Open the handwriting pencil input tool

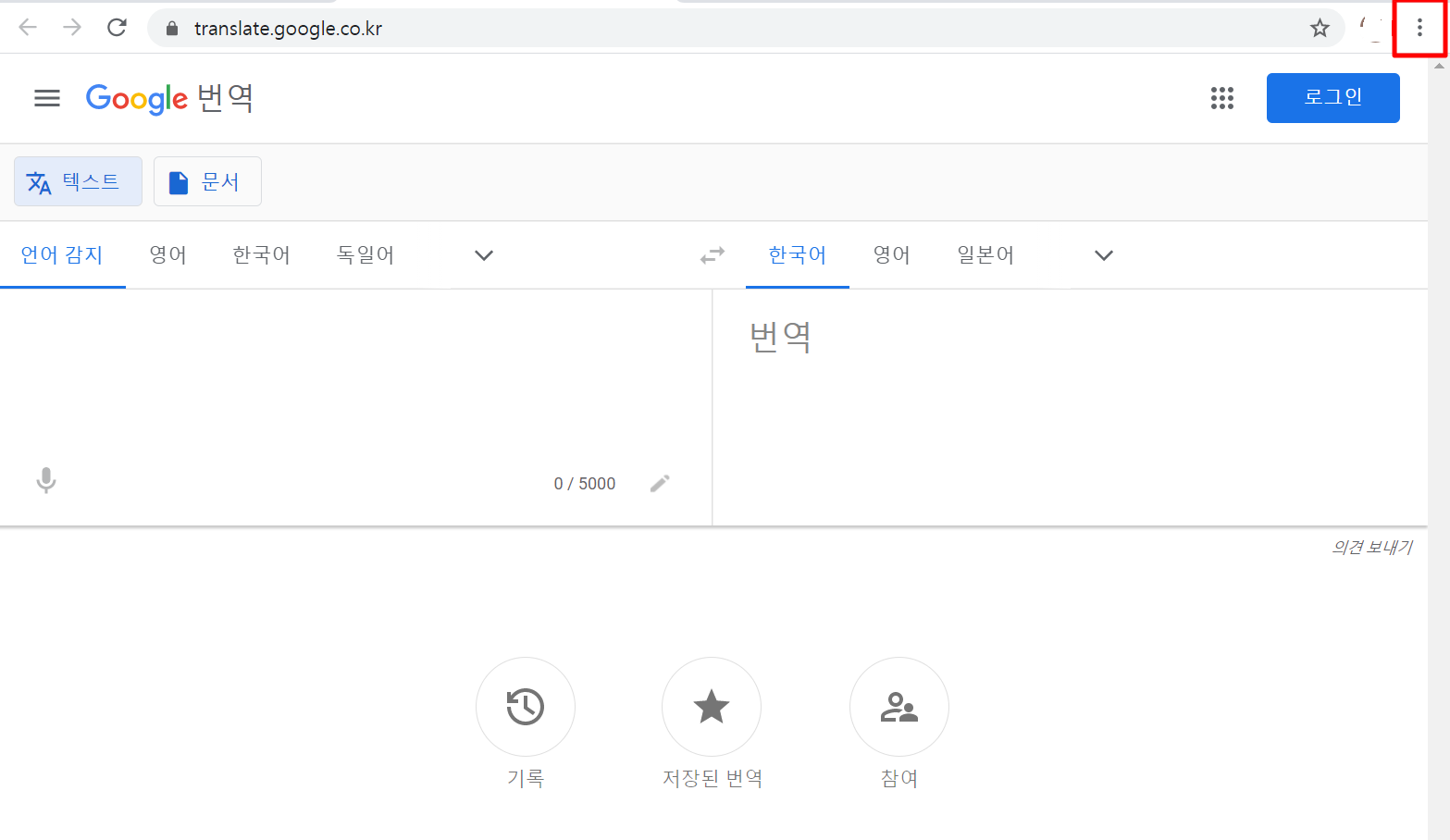(660, 483)
